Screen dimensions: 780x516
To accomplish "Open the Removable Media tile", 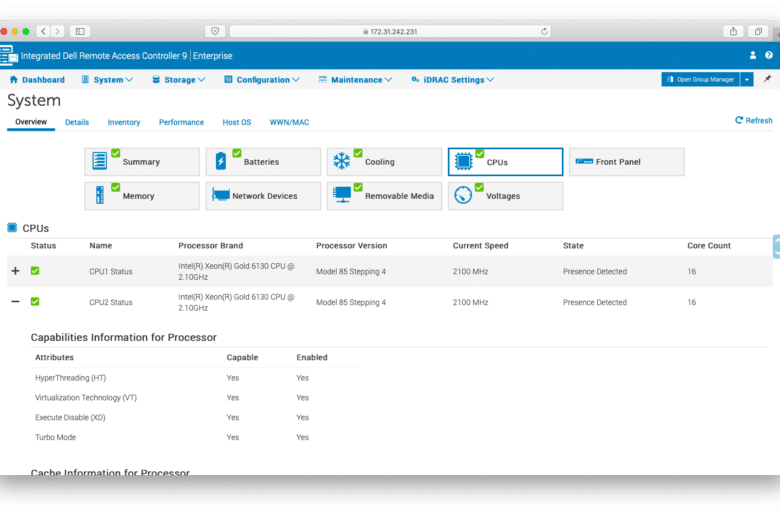I will [384, 196].
